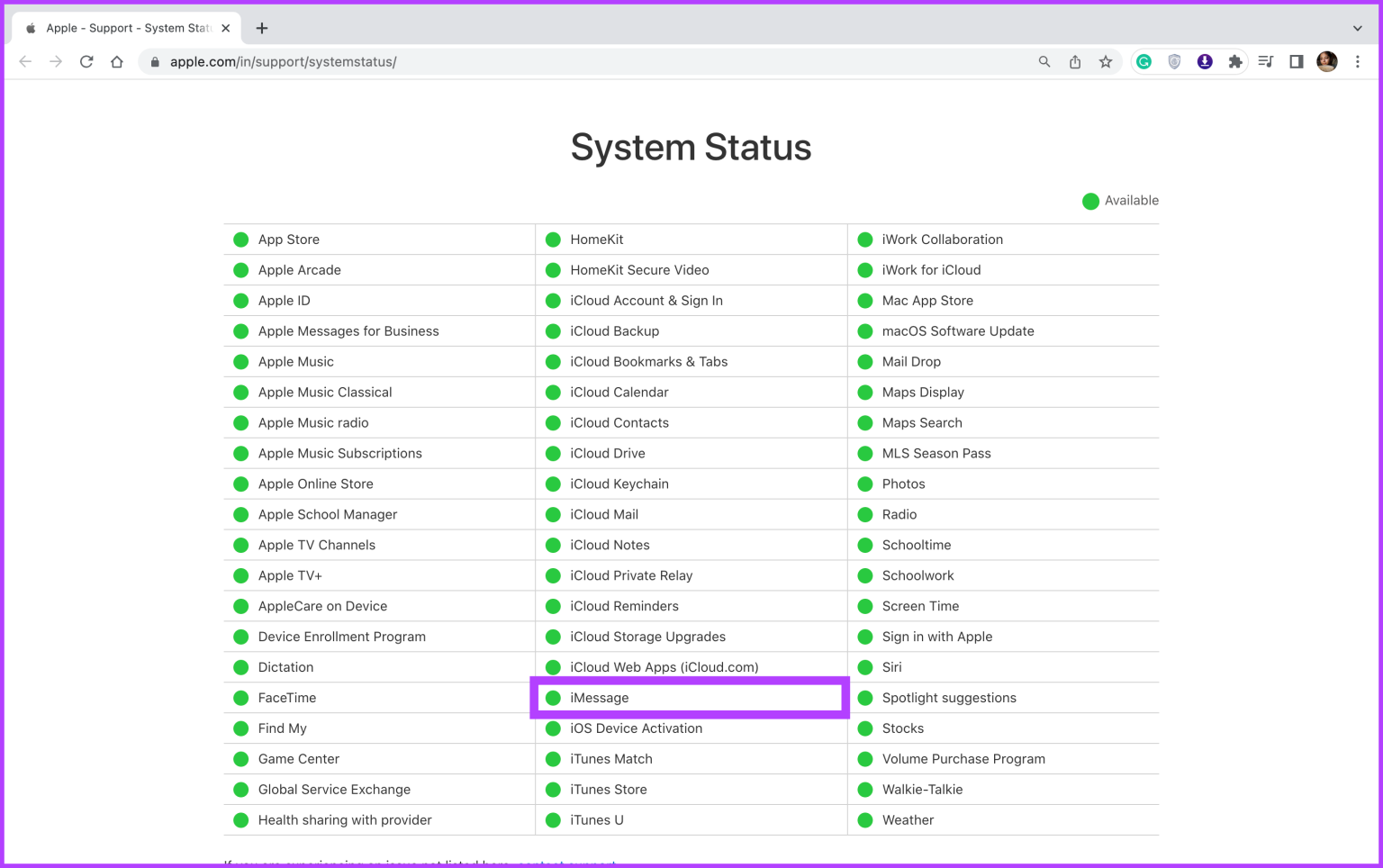Viewport: 1383px width, 868px height.
Task: Go to the browser home page icon
Action: pyautogui.click(x=117, y=62)
